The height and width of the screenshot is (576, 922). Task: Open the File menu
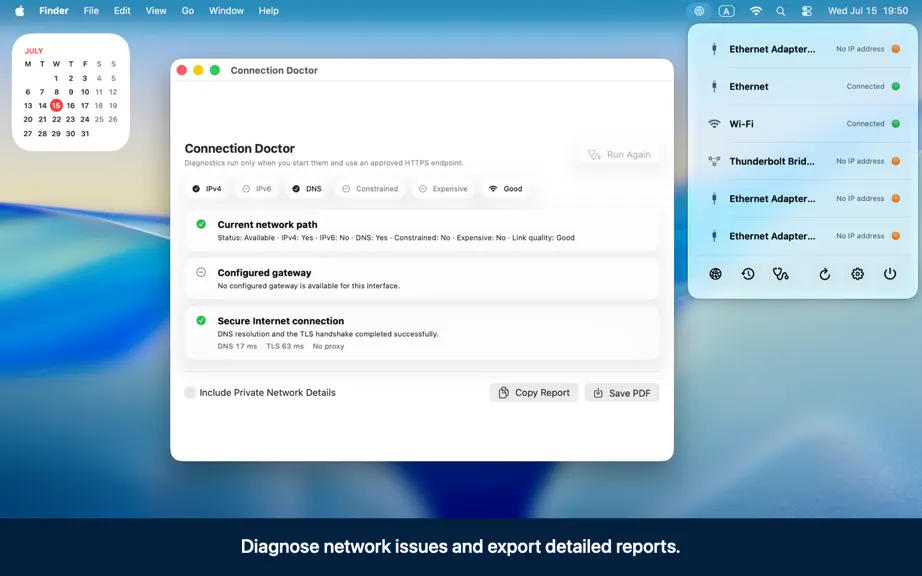point(91,11)
